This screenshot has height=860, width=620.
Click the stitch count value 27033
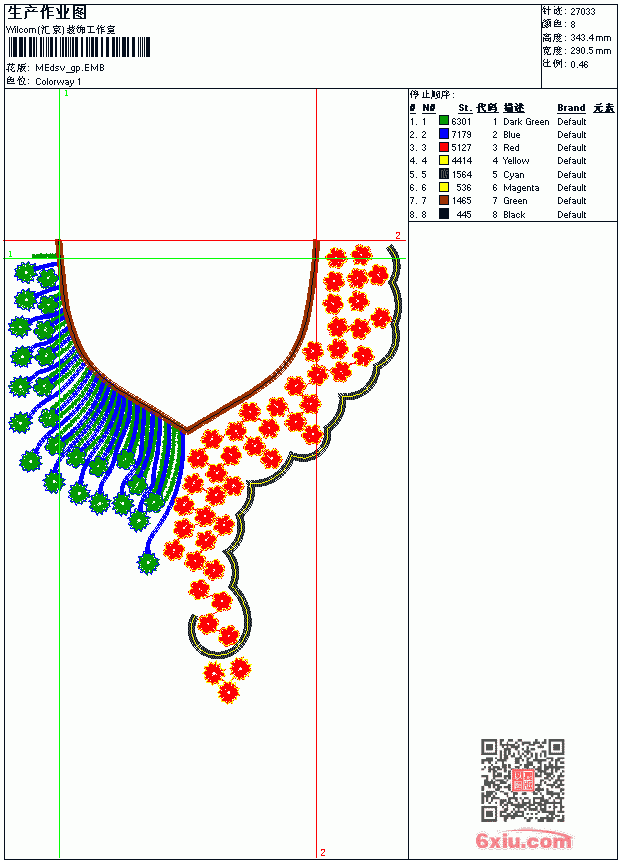(x=583, y=12)
